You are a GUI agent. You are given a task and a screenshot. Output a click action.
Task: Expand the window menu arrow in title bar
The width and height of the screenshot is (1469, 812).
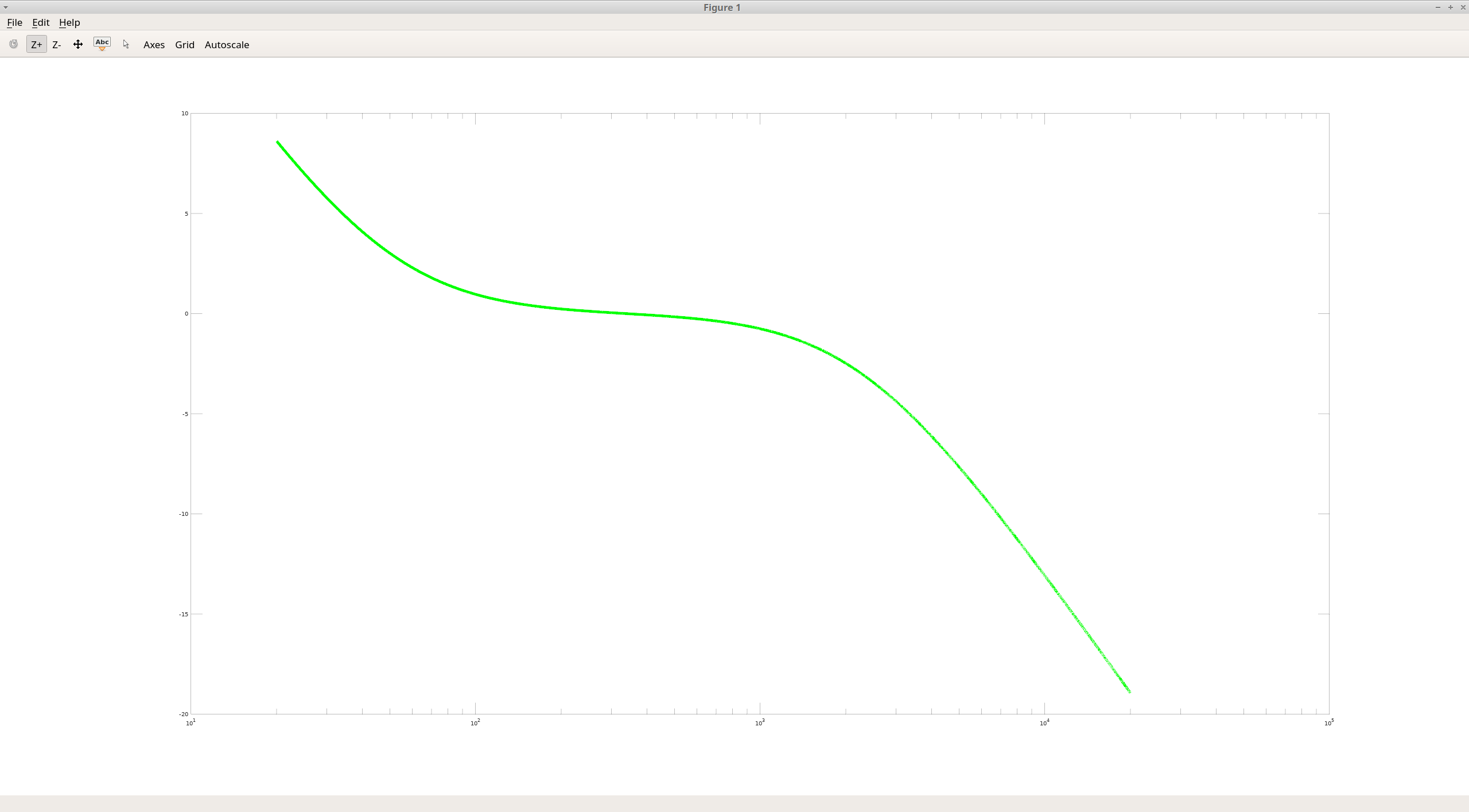click(x=6, y=7)
